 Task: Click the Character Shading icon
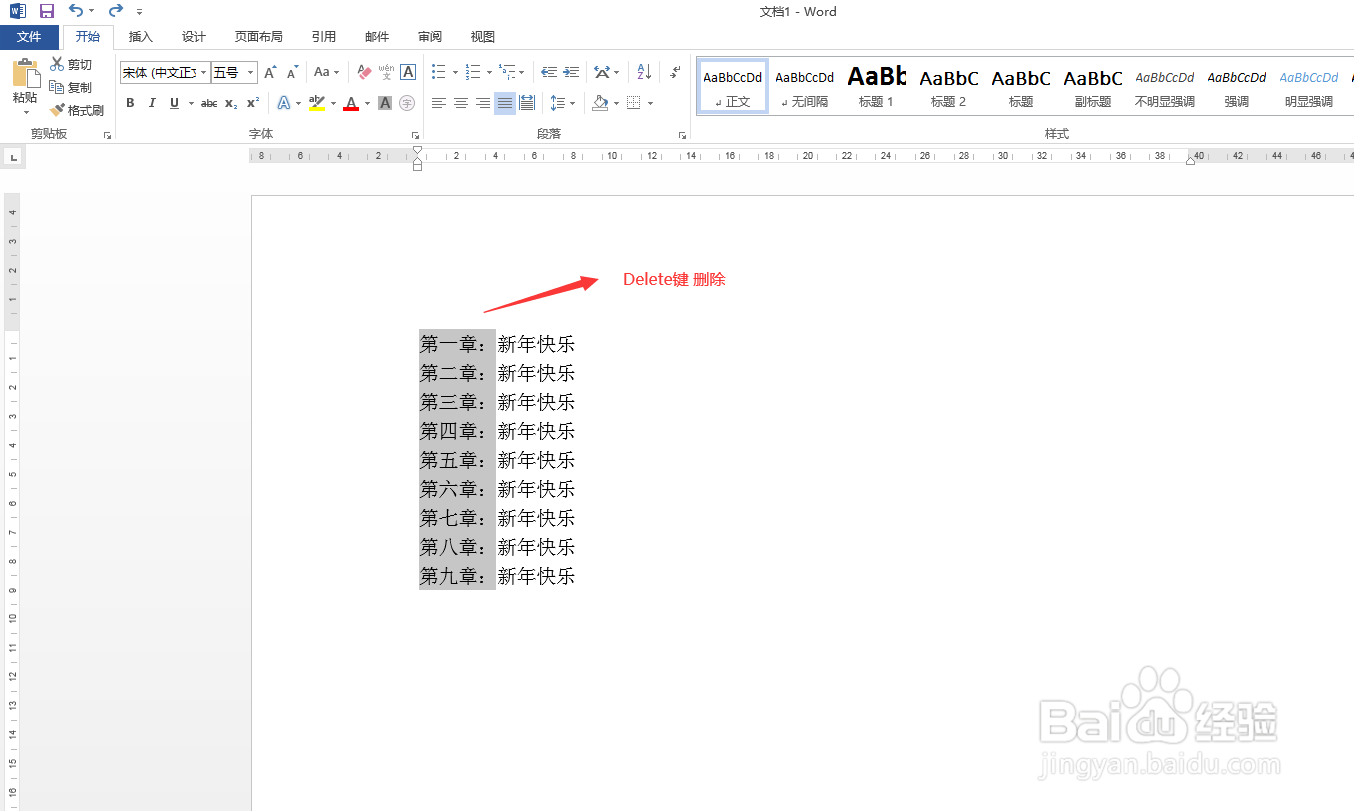[385, 103]
